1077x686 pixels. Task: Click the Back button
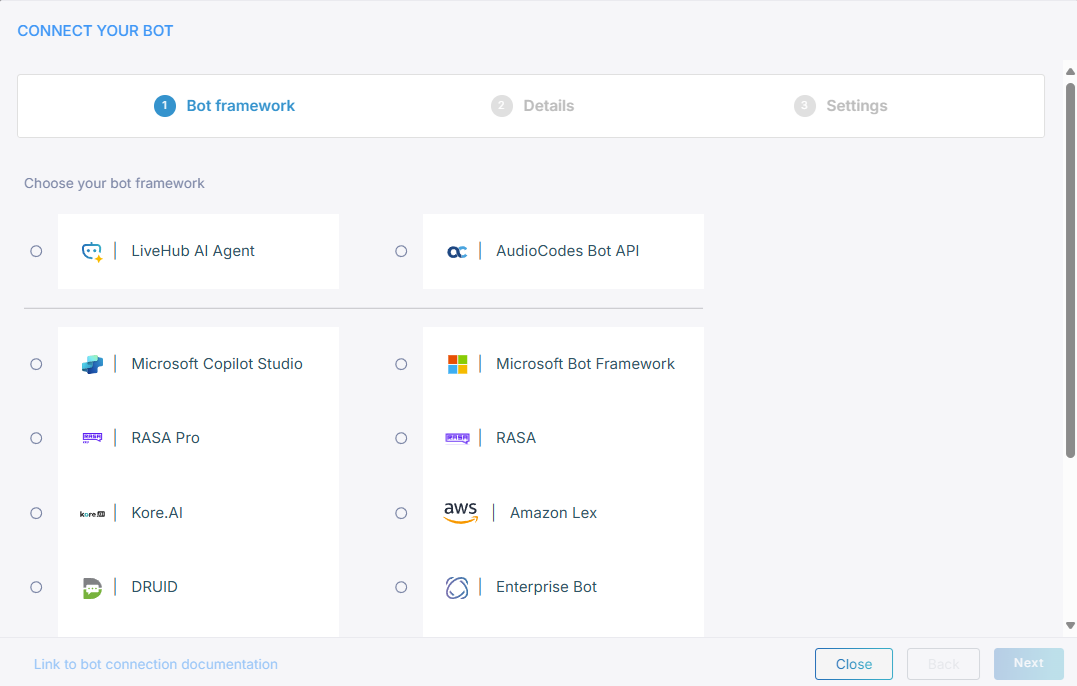click(943, 664)
